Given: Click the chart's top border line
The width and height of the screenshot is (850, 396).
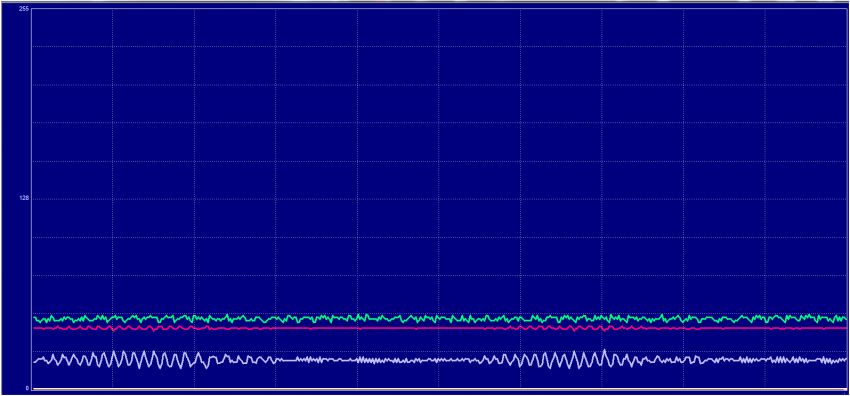Looking at the screenshot, I should pyautogui.click(x=440, y=8).
